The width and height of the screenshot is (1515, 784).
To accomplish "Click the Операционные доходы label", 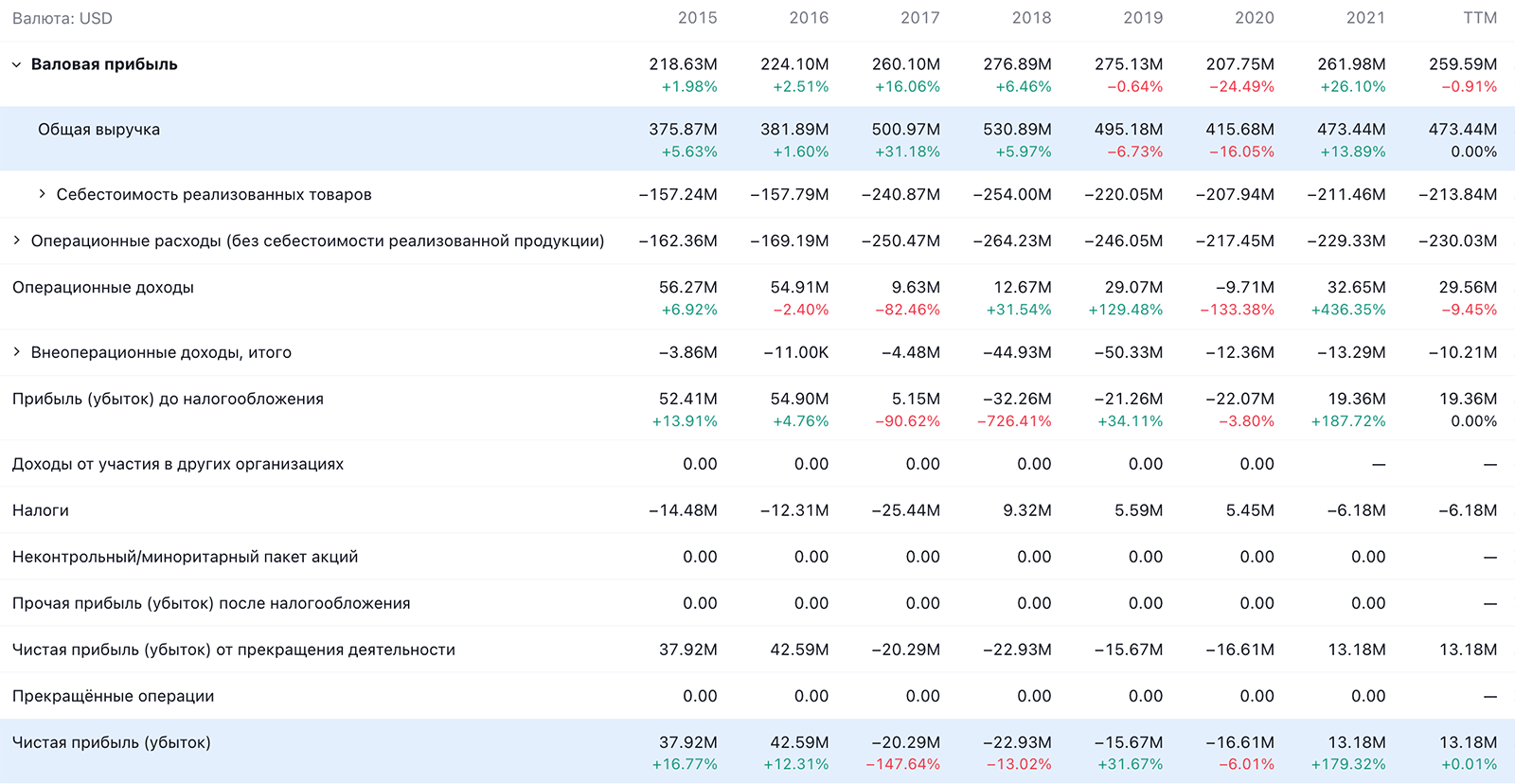I will tap(103, 287).
